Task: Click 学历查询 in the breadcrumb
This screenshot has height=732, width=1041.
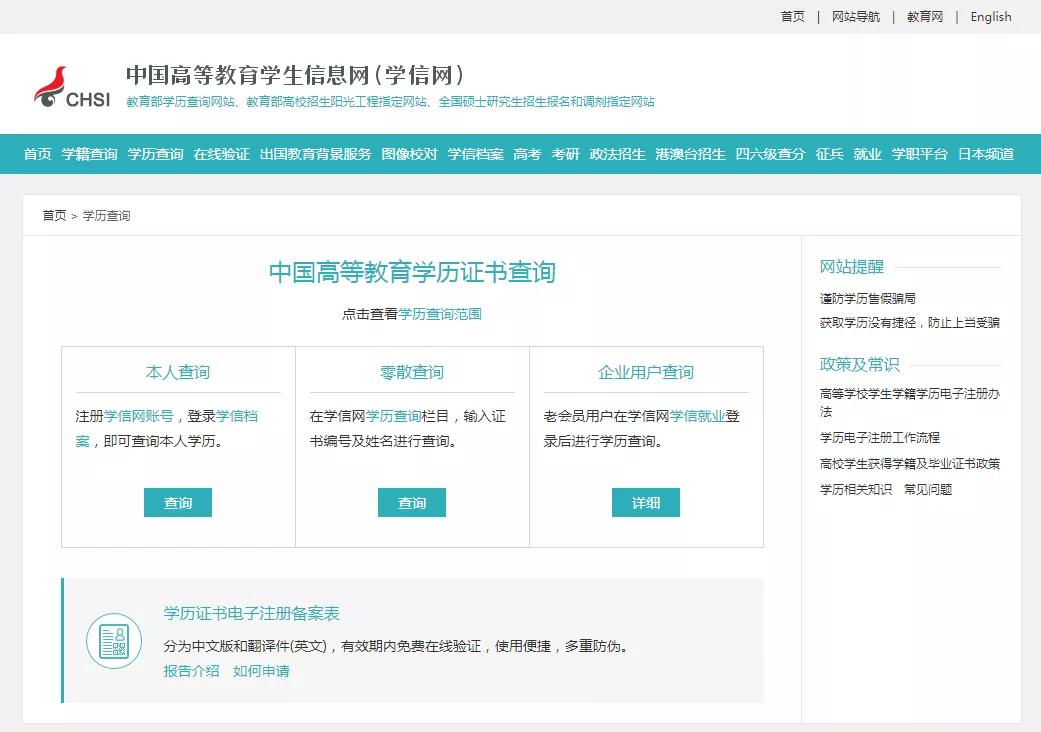Action: [x=106, y=216]
